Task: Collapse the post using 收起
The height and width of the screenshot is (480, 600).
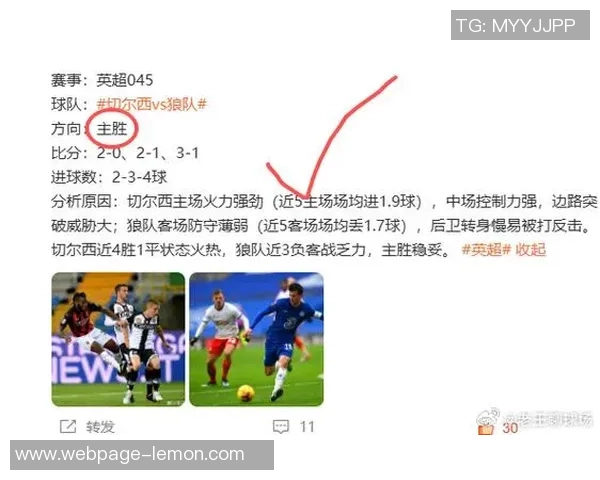Action: (x=530, y=250)
